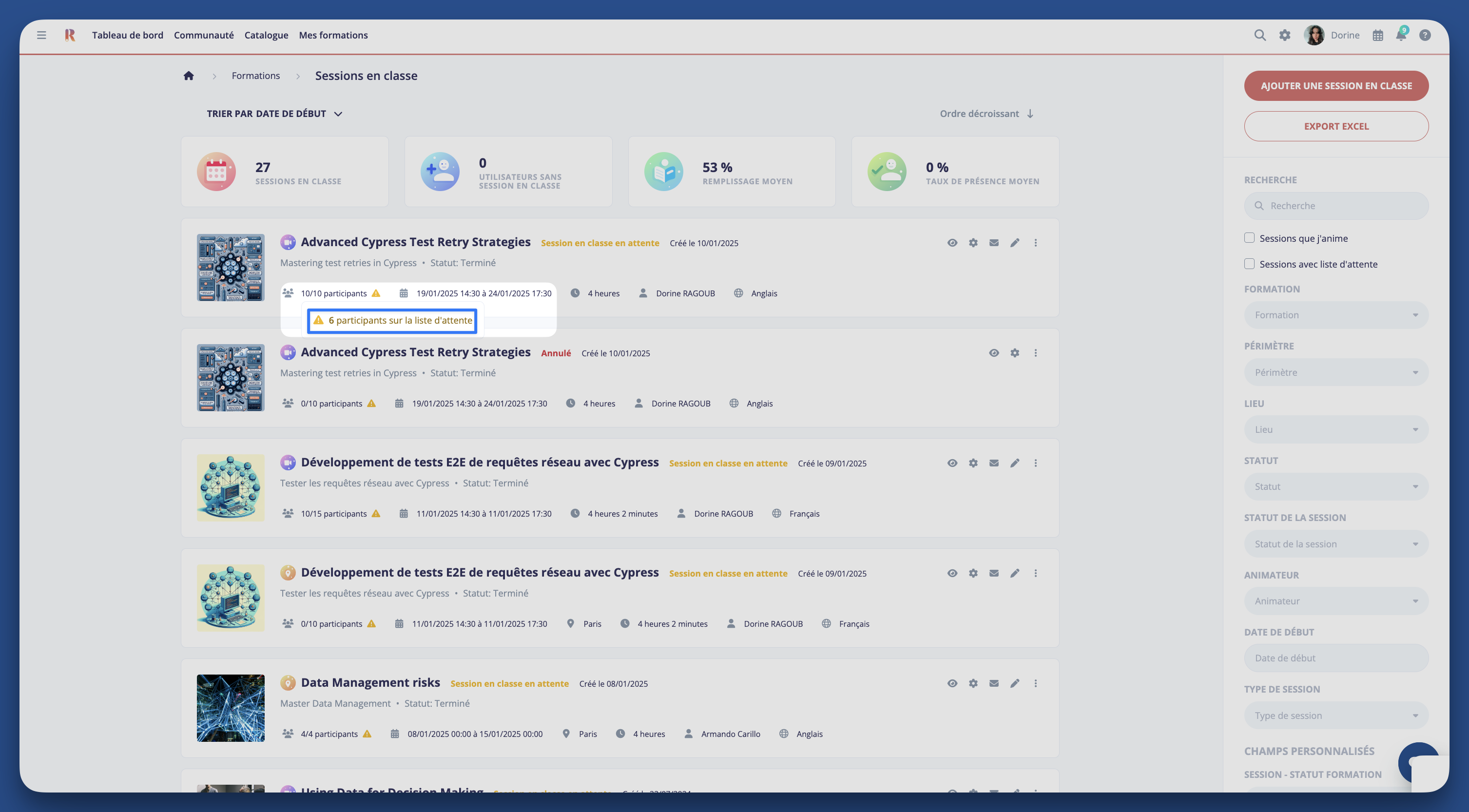This screenshot has width=1469, height=812.
Task: Open the calendar icon in top bar
Action: point(1378,36)
